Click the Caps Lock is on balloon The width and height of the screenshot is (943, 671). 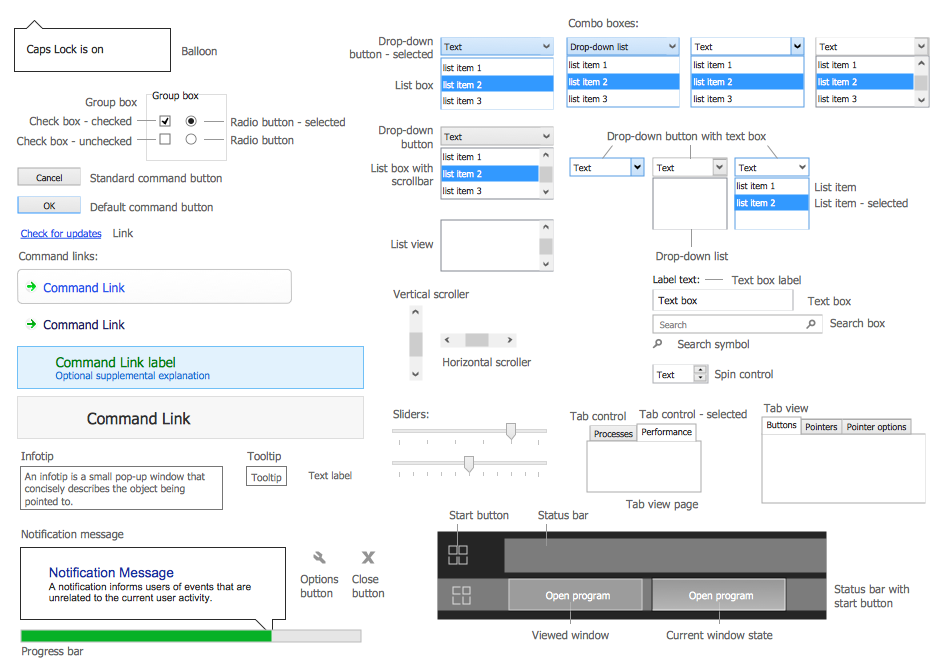tap(92, 49)
